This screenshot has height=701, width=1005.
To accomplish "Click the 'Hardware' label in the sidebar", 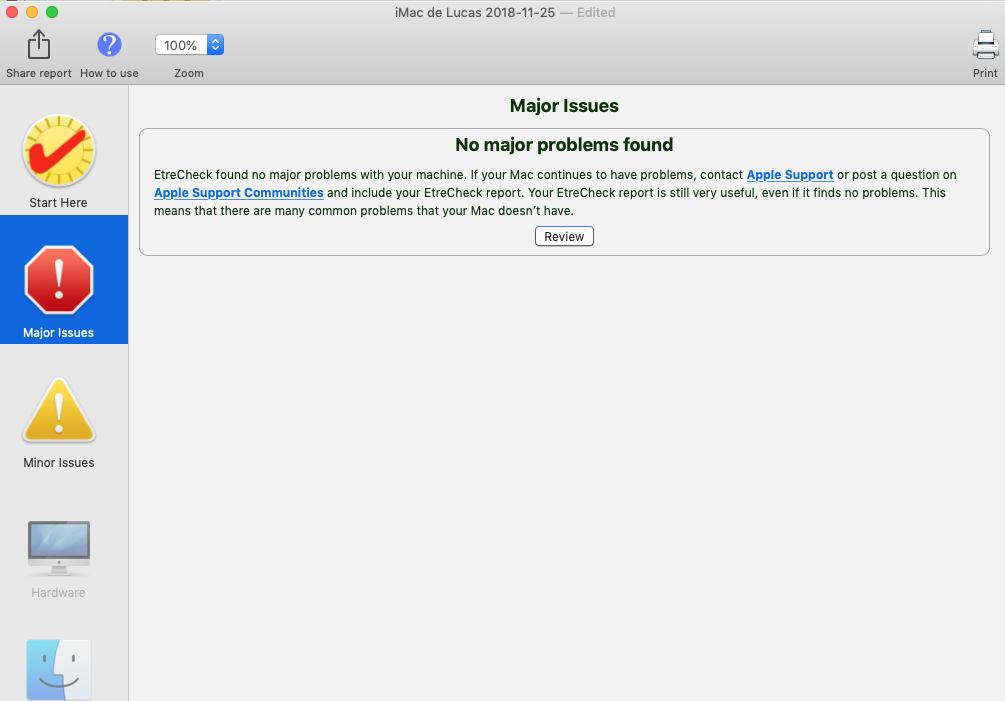I will tap(58, 593).
